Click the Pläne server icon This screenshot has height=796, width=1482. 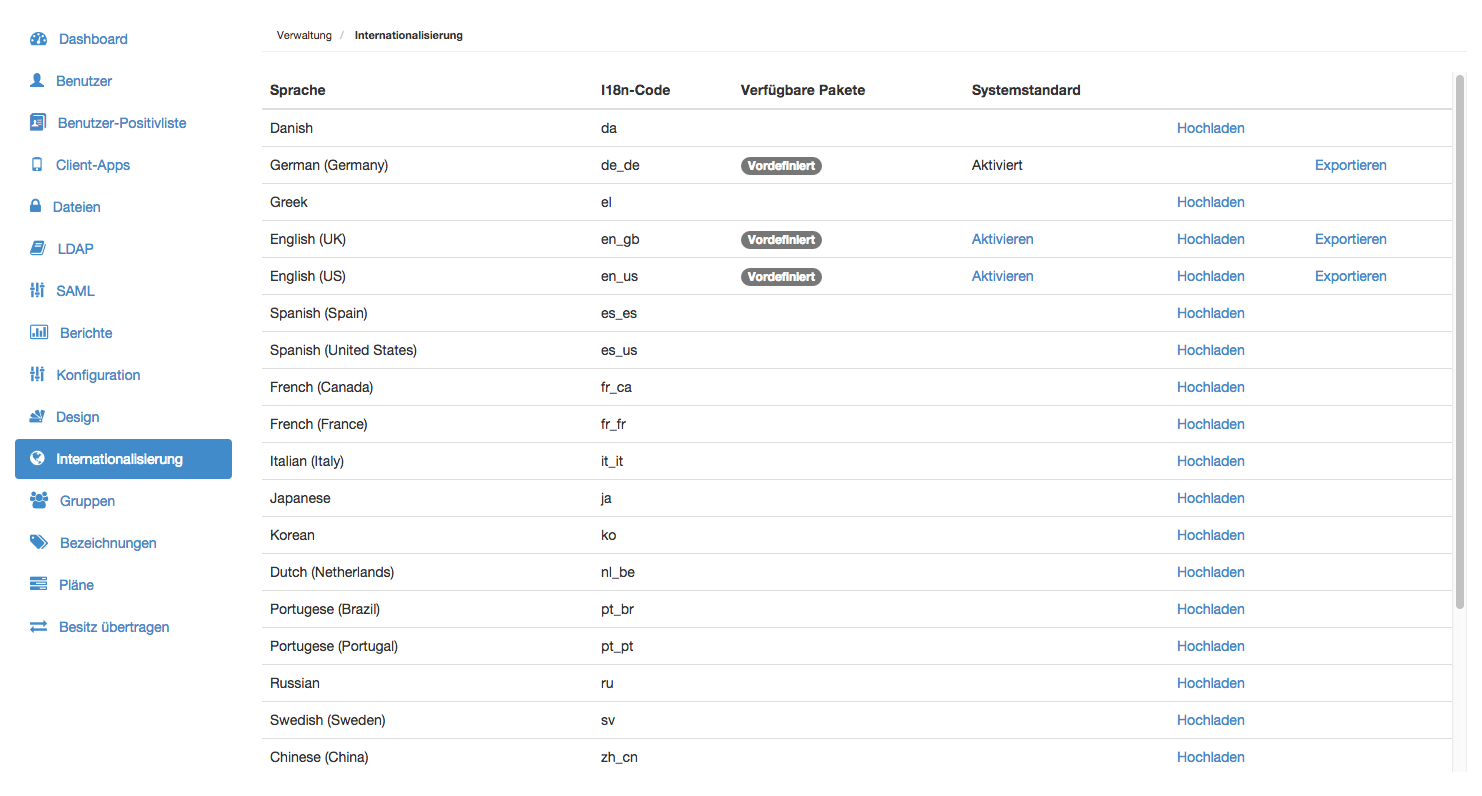(38, 585)
